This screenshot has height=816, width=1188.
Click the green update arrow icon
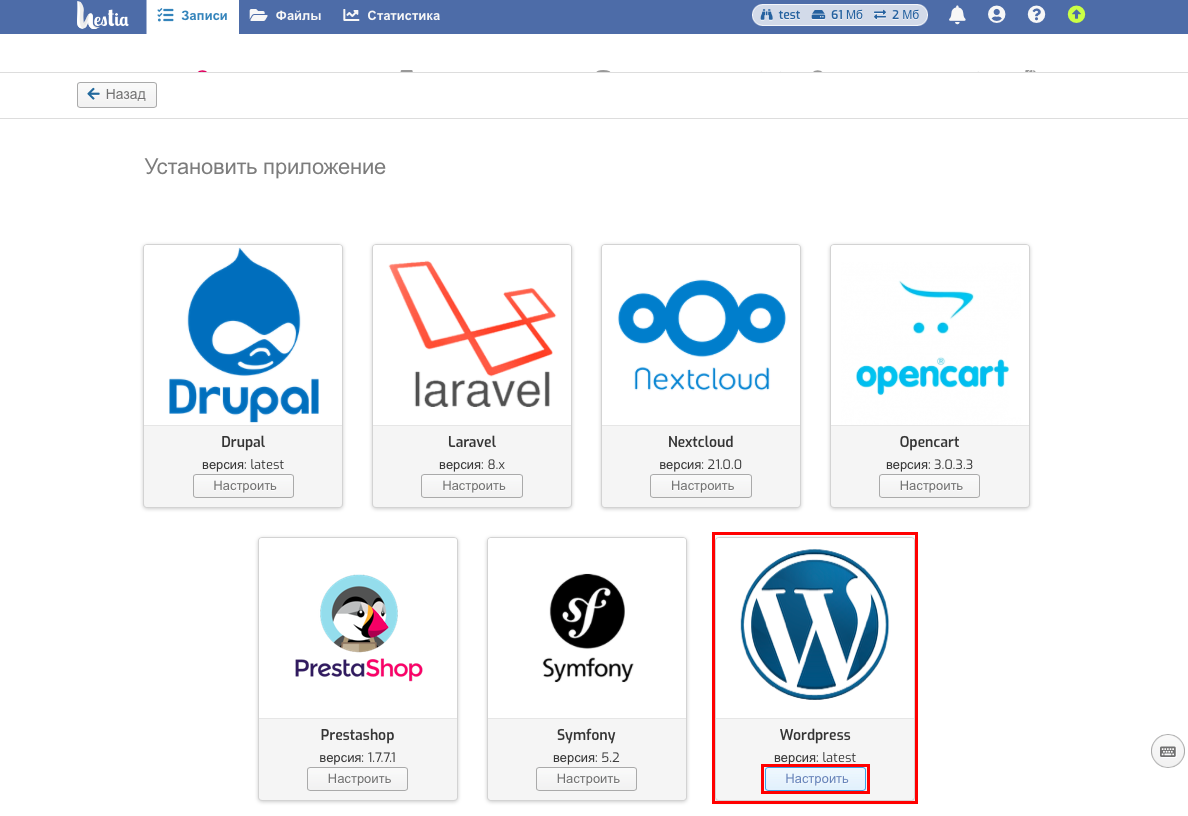1076,14
